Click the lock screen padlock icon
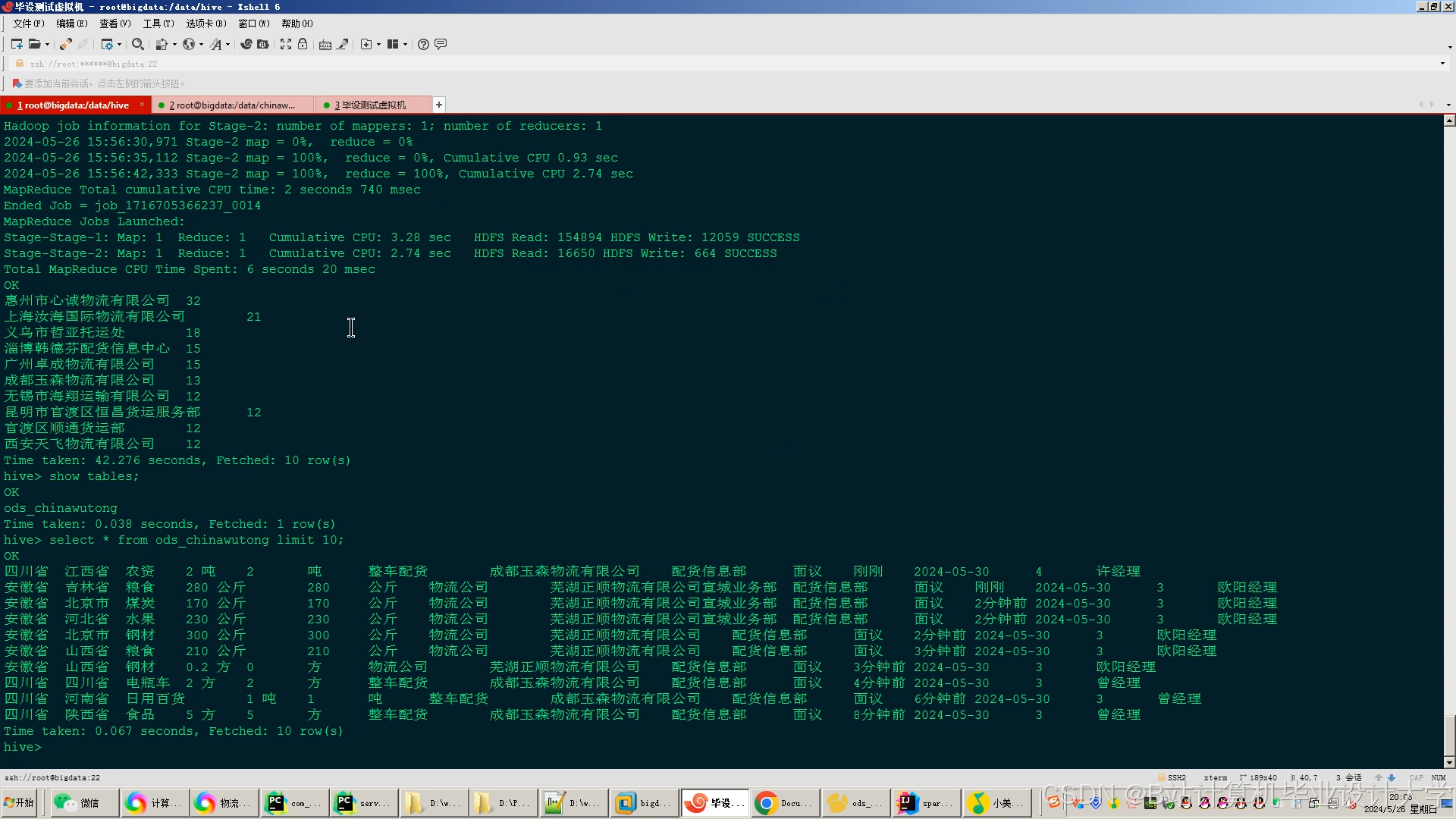1456x819 pixels. [x=303, y=44]
